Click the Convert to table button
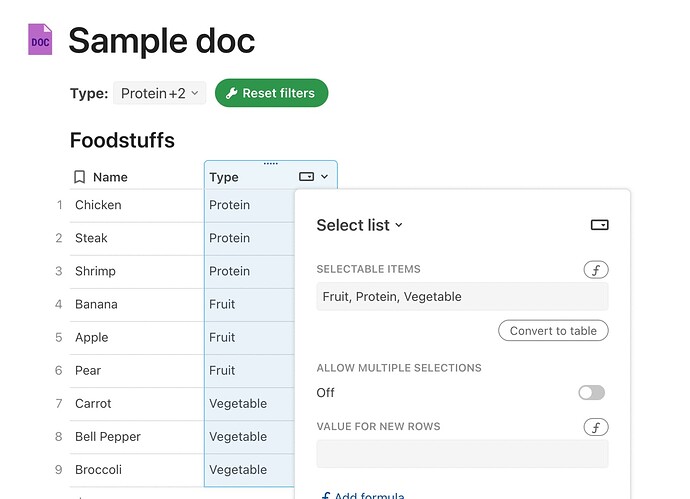Image resolution: width=690 pixels, height=499 pixels. point(553,331)
